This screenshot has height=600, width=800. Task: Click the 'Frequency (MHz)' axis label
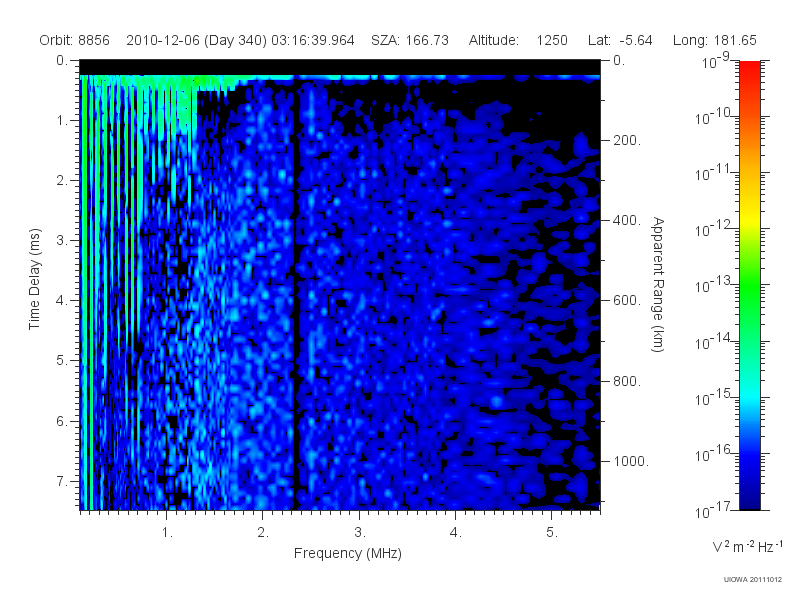pyautogui.click(x=348, y=553)
